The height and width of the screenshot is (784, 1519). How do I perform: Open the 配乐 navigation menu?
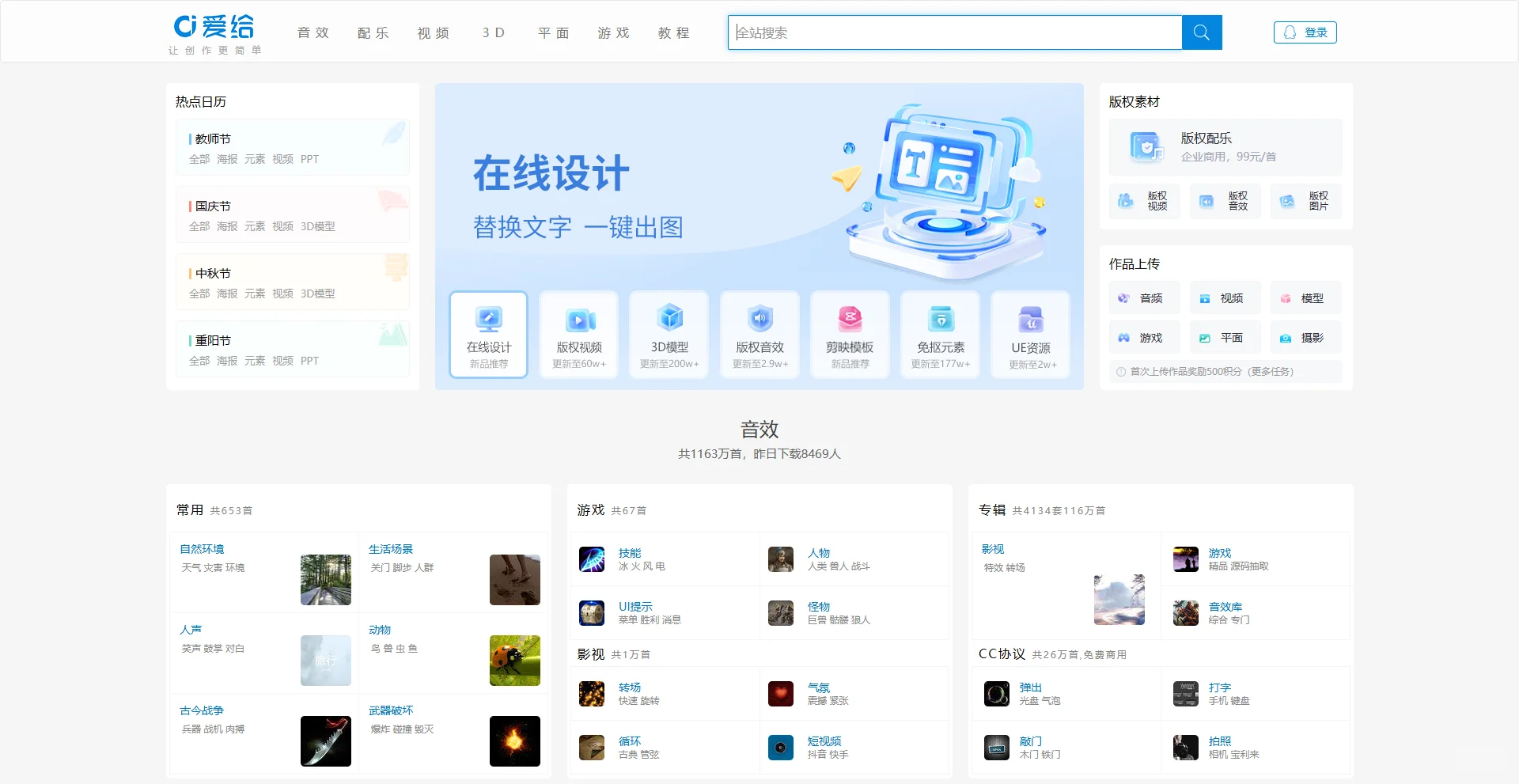[373, 32]
